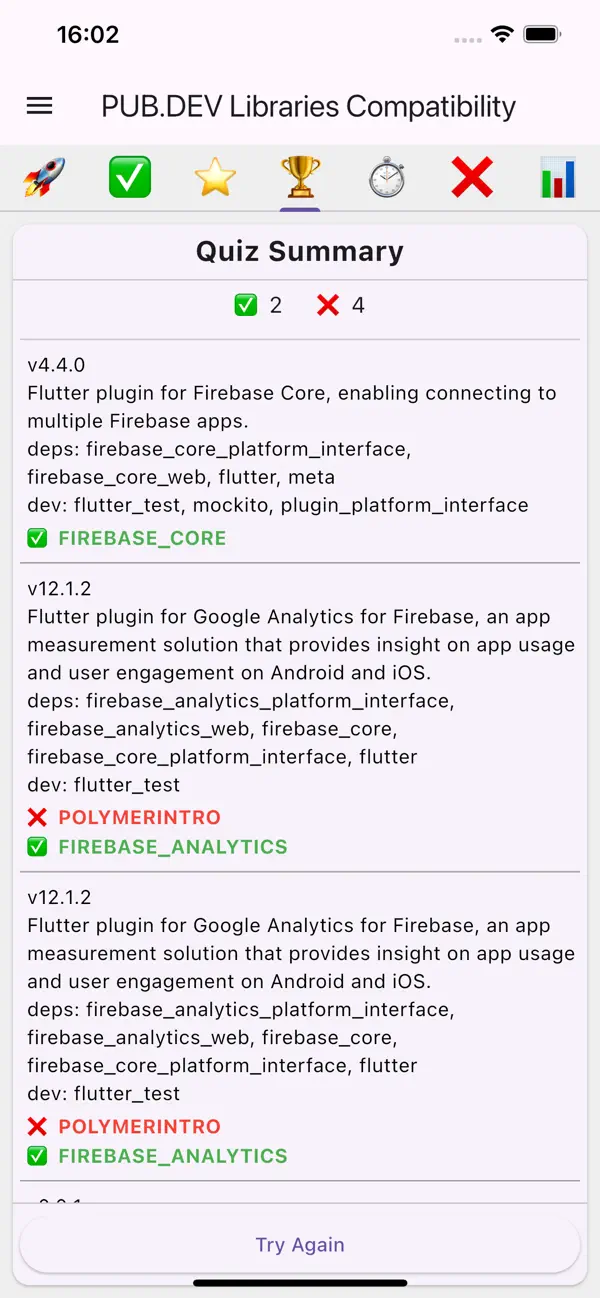Open the hamburger navigation menu
The width and height of the screenshot is (600, 1298).
point(39,105)
